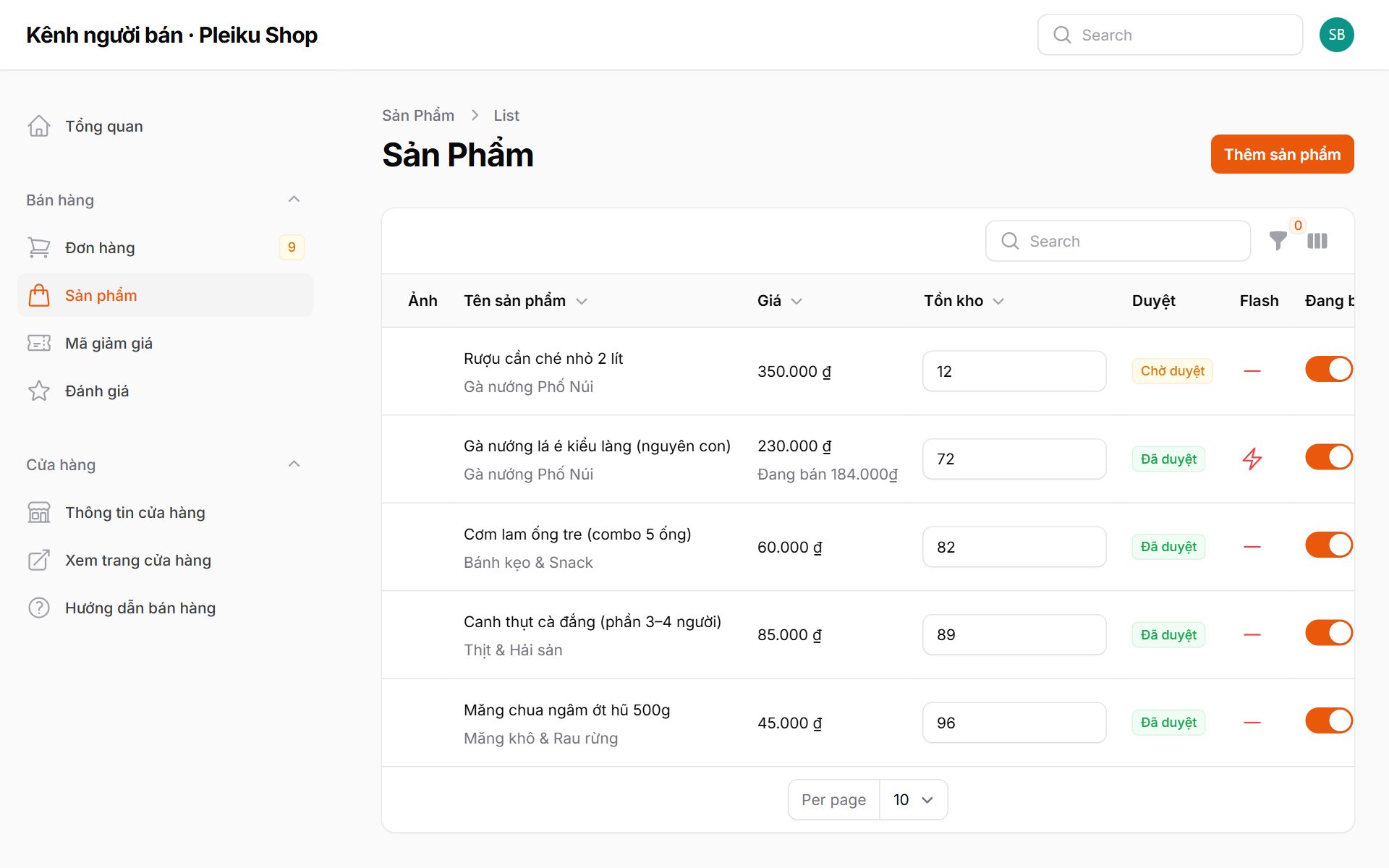The image size is (1389, 868).
Task: Click the Thêm sản phẩm button
Action: point(1282,154)
